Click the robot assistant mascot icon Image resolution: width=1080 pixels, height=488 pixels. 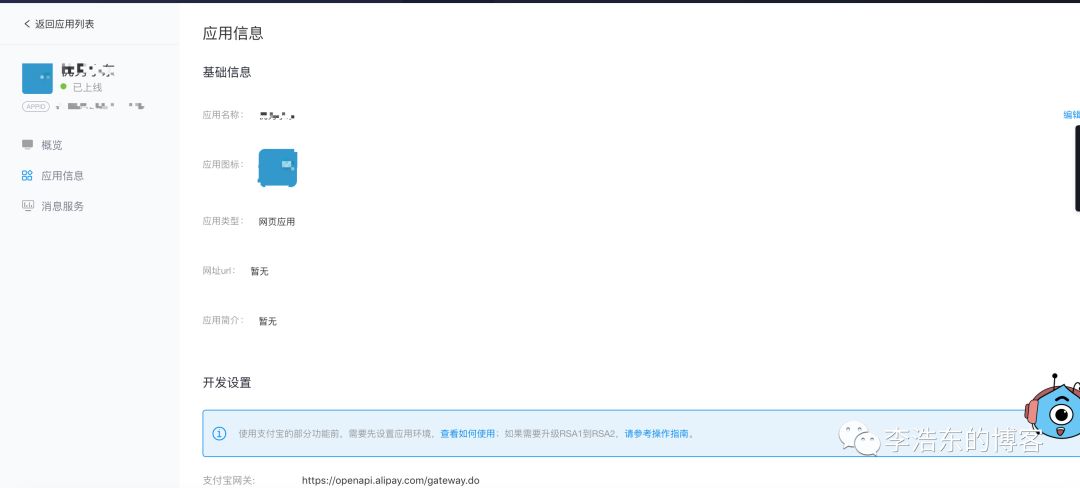click(x=1054, y=407)
